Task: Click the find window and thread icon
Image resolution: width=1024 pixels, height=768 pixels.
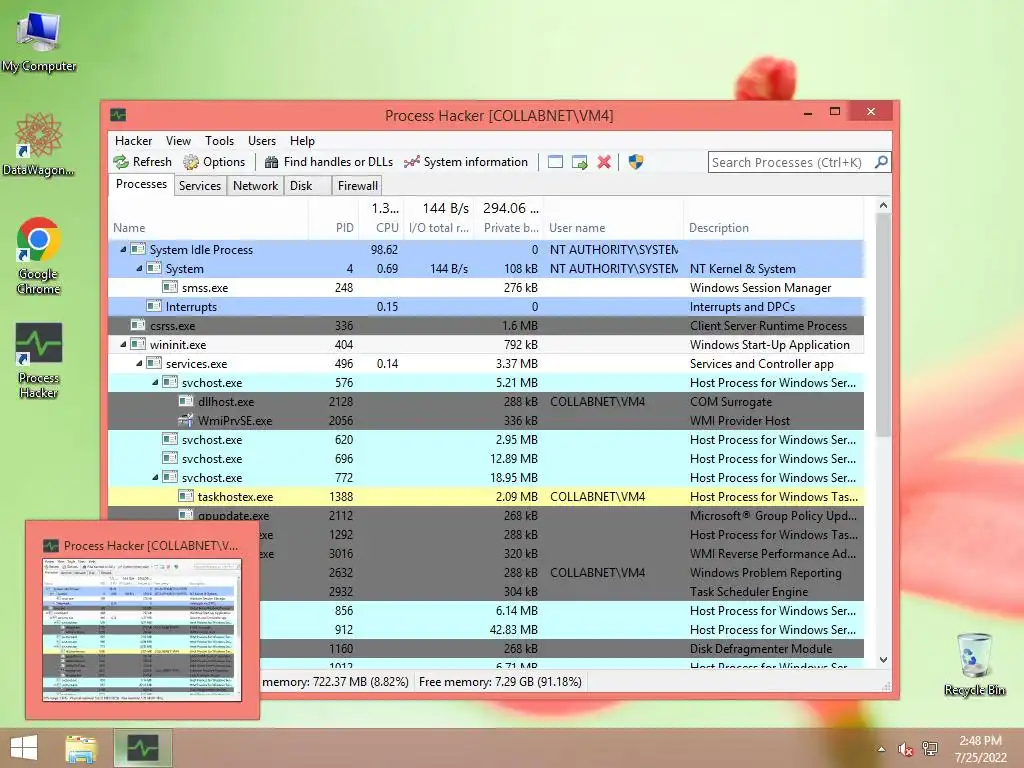Action: [x=579, y=162]
